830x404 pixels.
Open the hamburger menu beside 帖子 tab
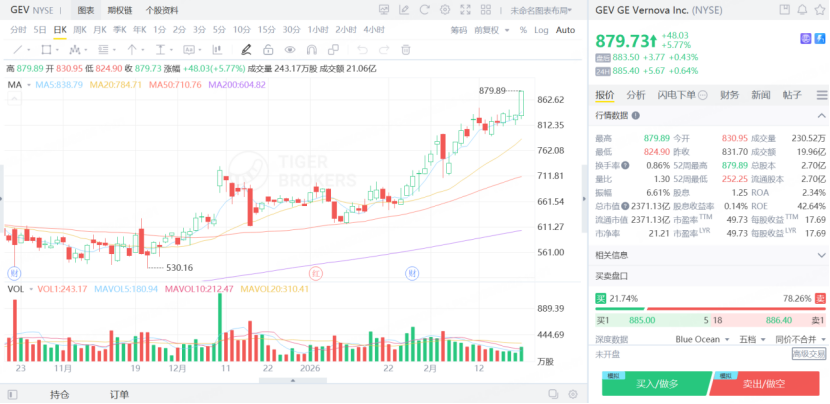point(822,95)
